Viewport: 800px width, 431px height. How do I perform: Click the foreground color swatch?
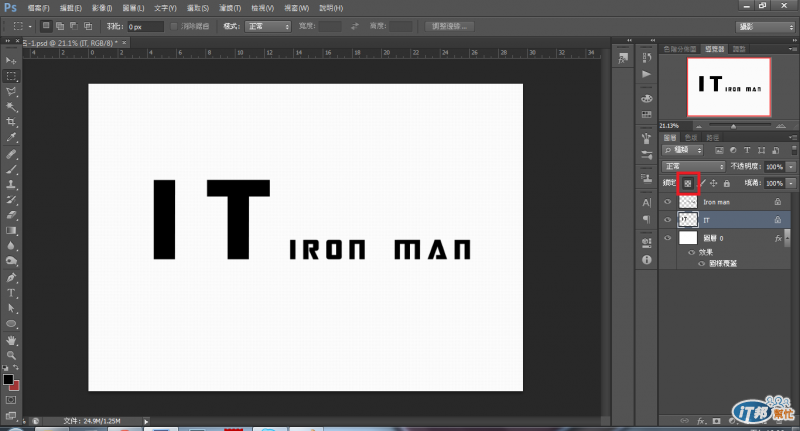coord(8,381)
